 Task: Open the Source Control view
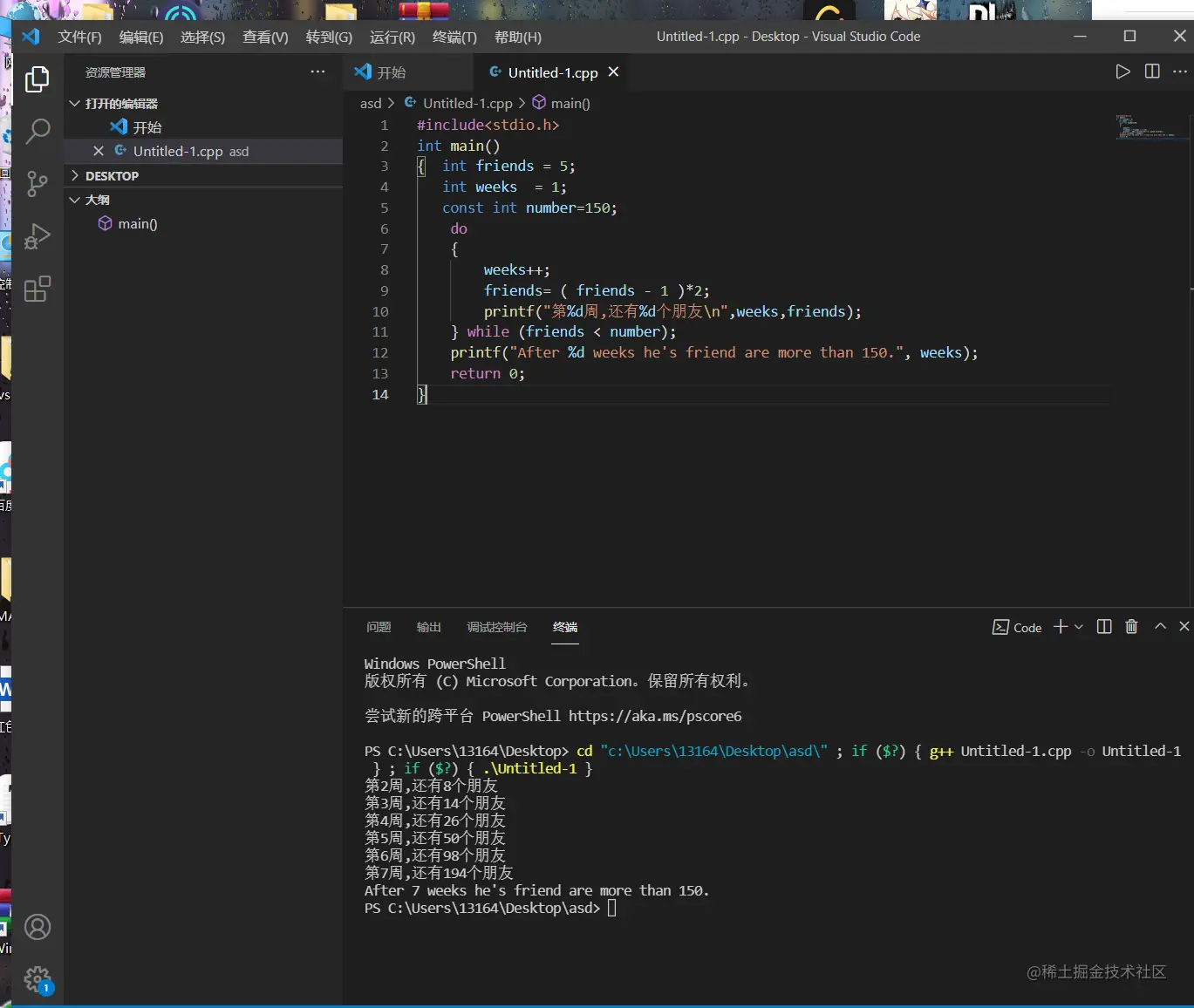38,184
